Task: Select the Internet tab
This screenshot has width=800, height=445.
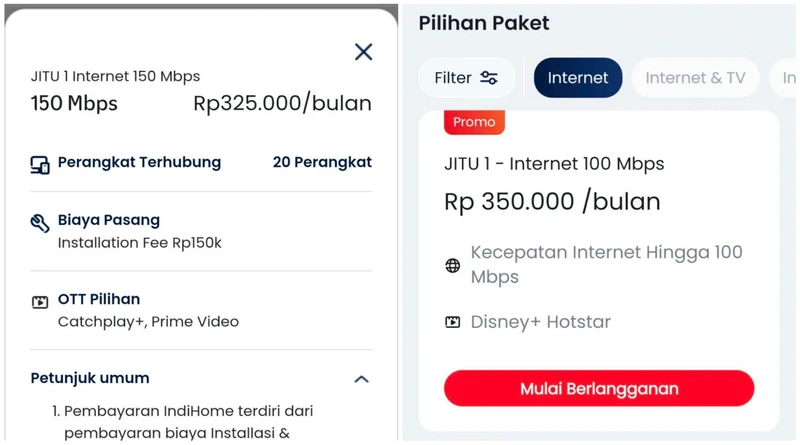Action: pos(578,78)
